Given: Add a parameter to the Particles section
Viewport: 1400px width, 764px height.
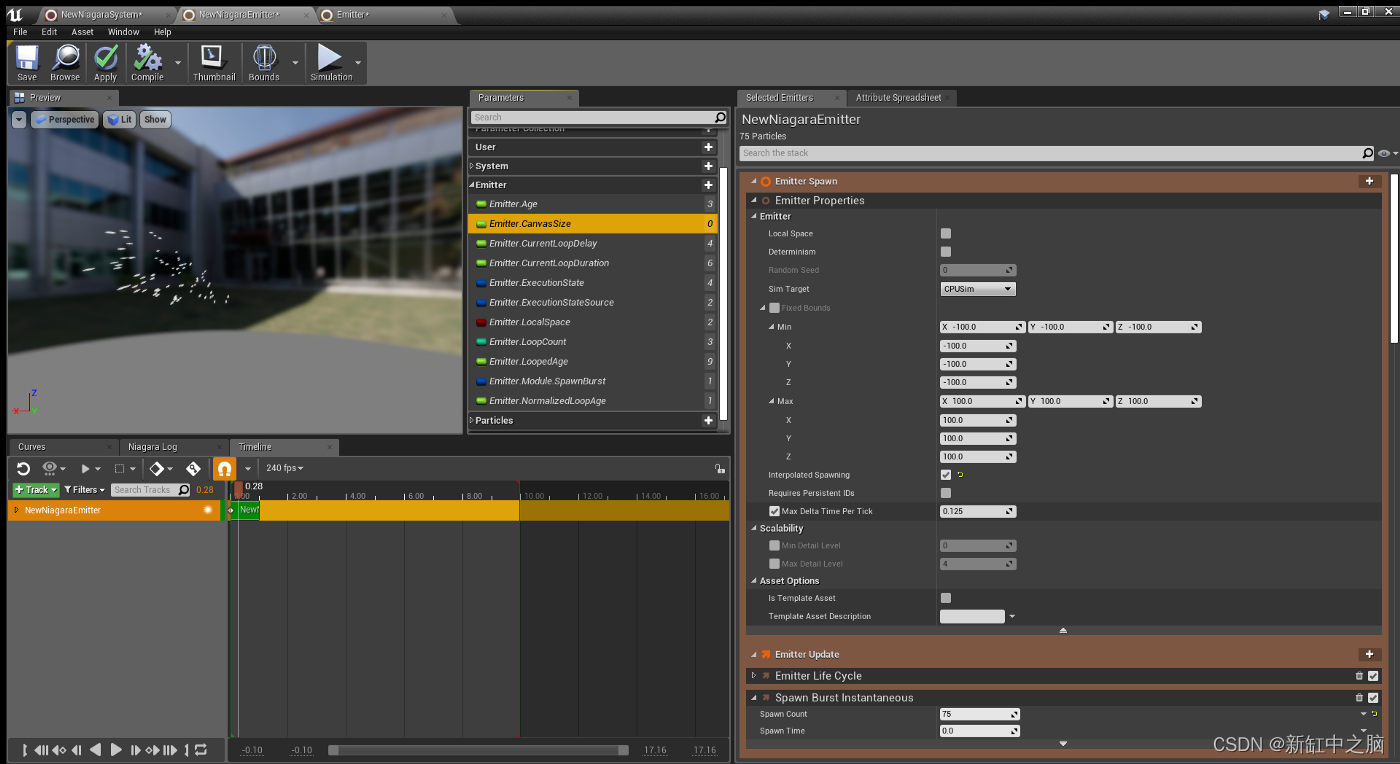Looking at the screenshot, I should tap(708, 420).
